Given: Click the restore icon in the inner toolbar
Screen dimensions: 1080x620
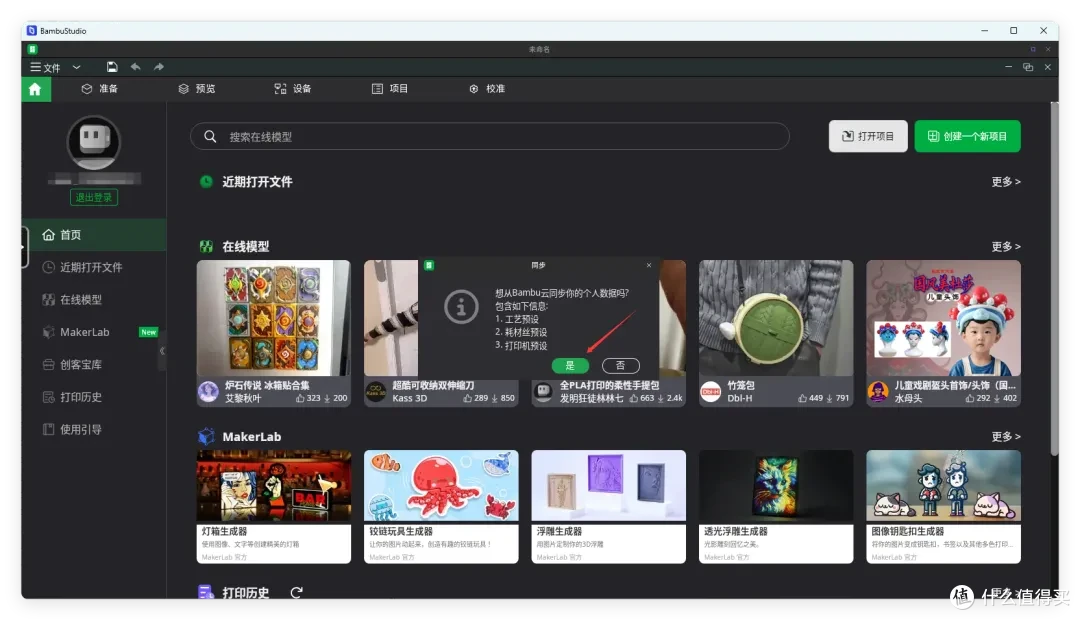Looking at the screenshot, I should 1028,67.
